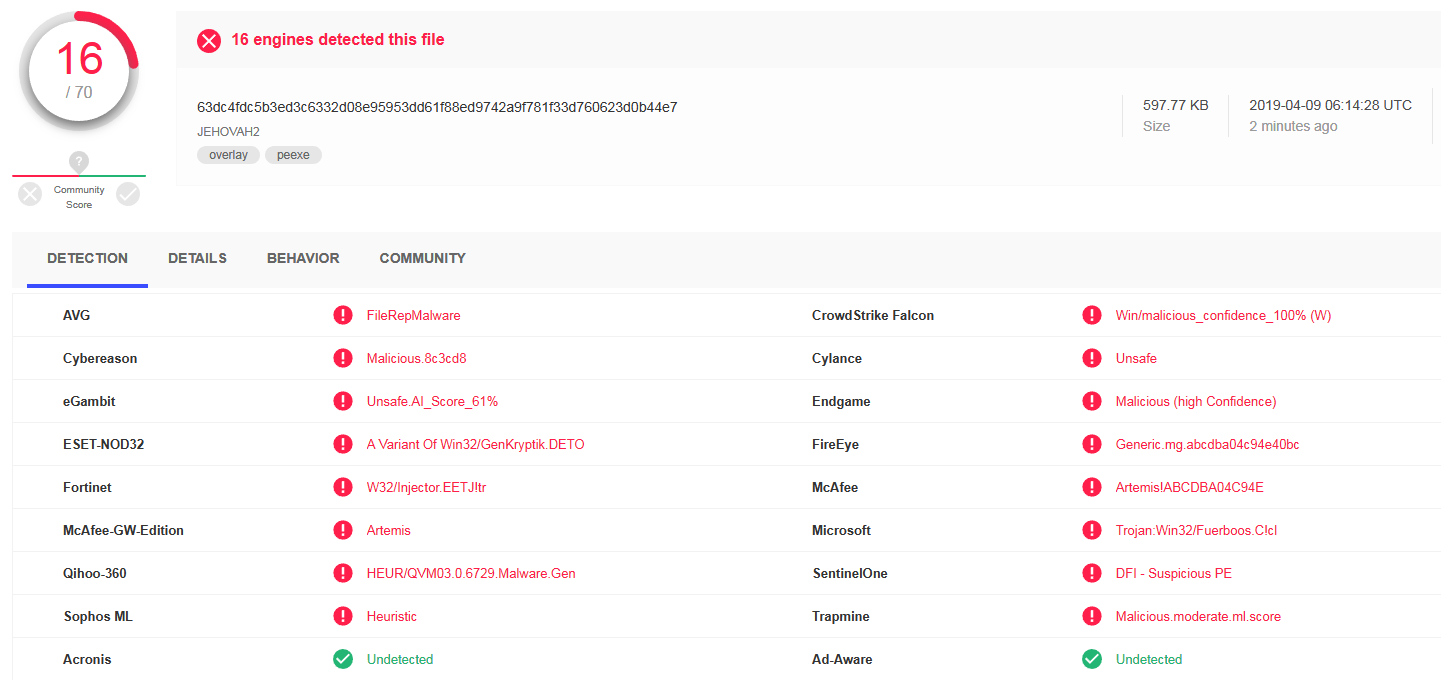Click the JEHOVAH2 file name

(228, 131)
